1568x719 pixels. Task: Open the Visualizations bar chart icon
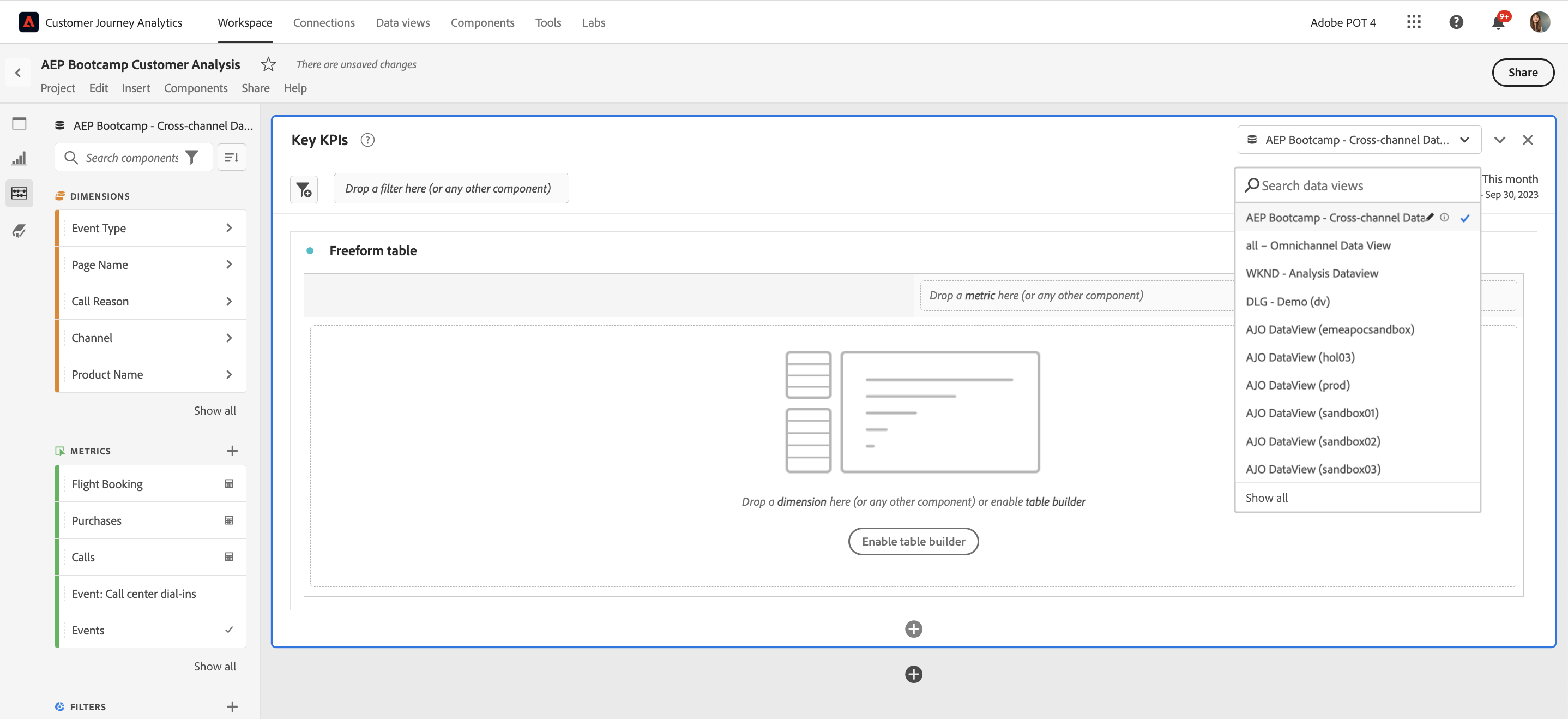coord(20,158)
